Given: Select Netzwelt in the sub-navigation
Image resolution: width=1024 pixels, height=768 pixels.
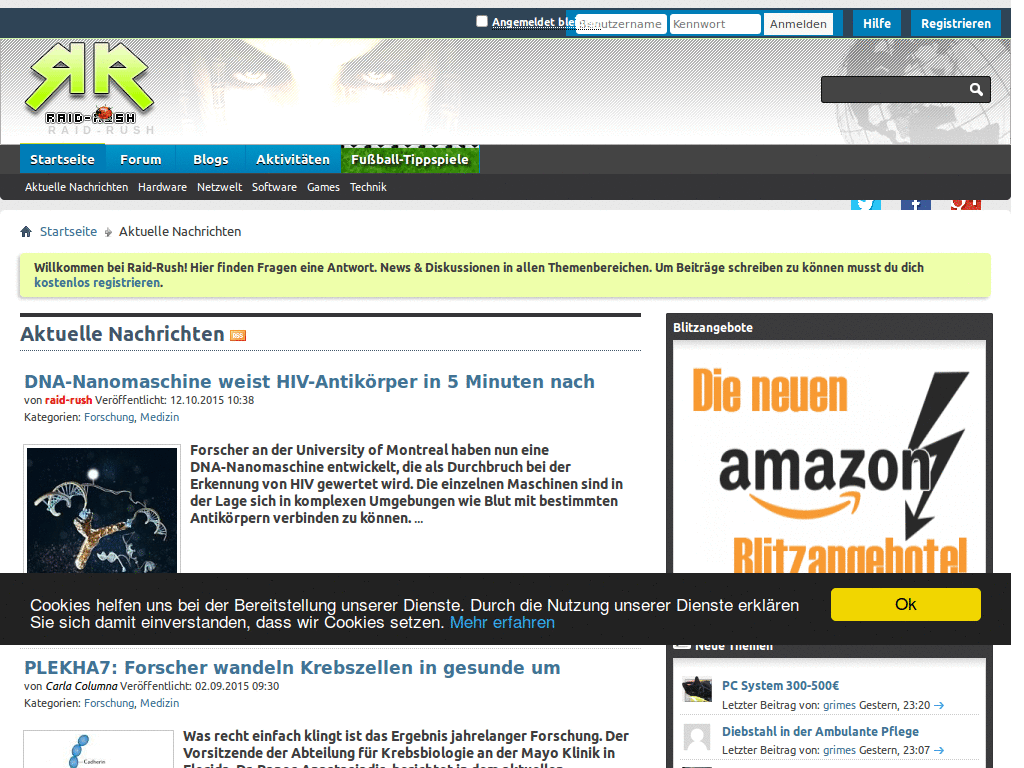Looking at the screenshot, I should 219,187.
